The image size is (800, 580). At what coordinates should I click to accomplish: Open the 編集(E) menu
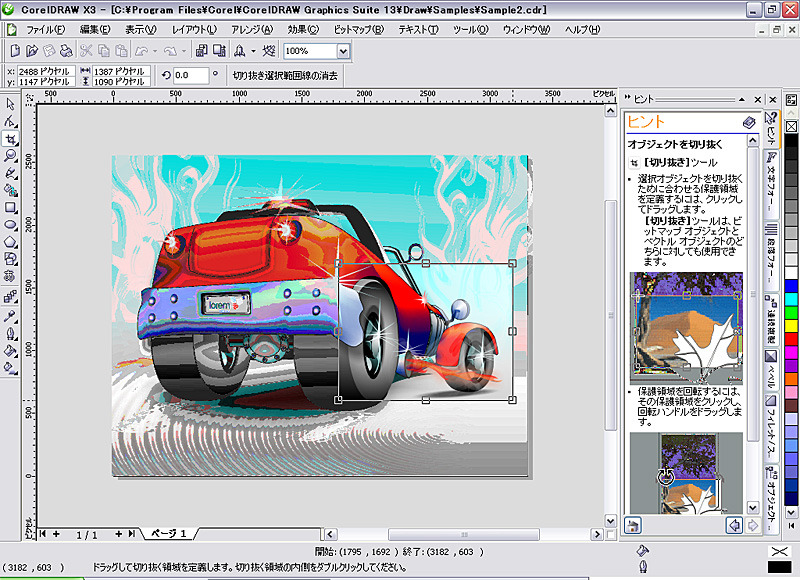tap(95, 30)
